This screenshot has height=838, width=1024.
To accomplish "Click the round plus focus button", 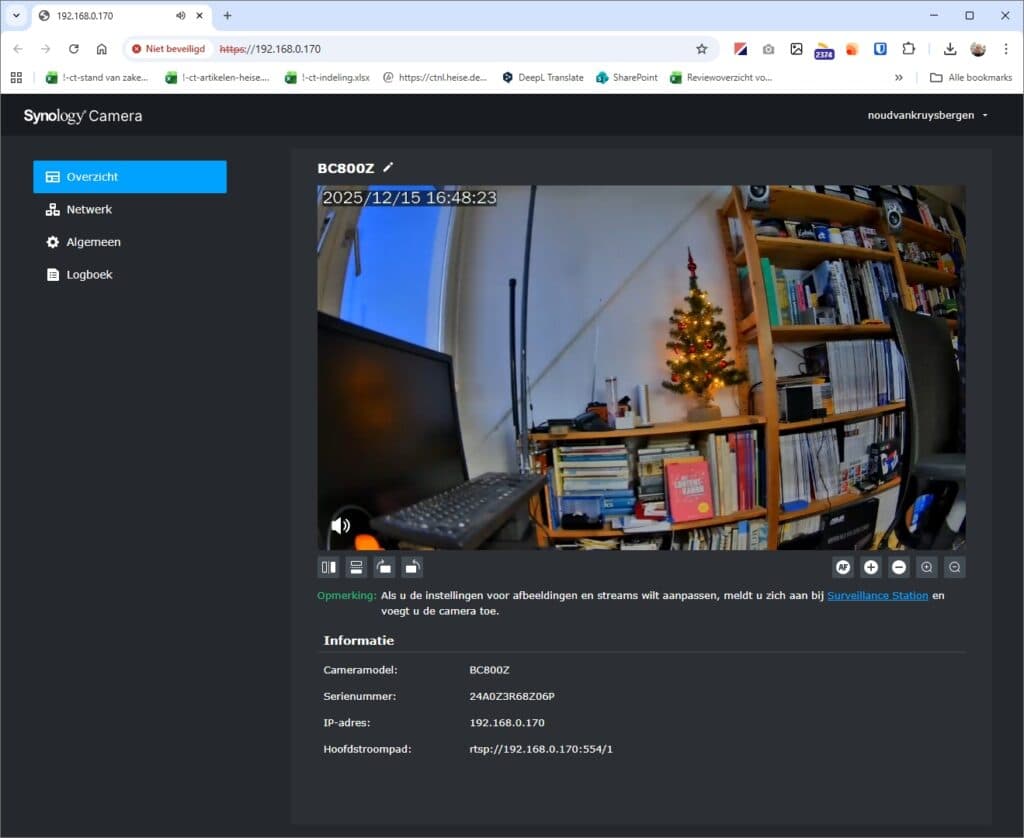I will coord(871,568).
